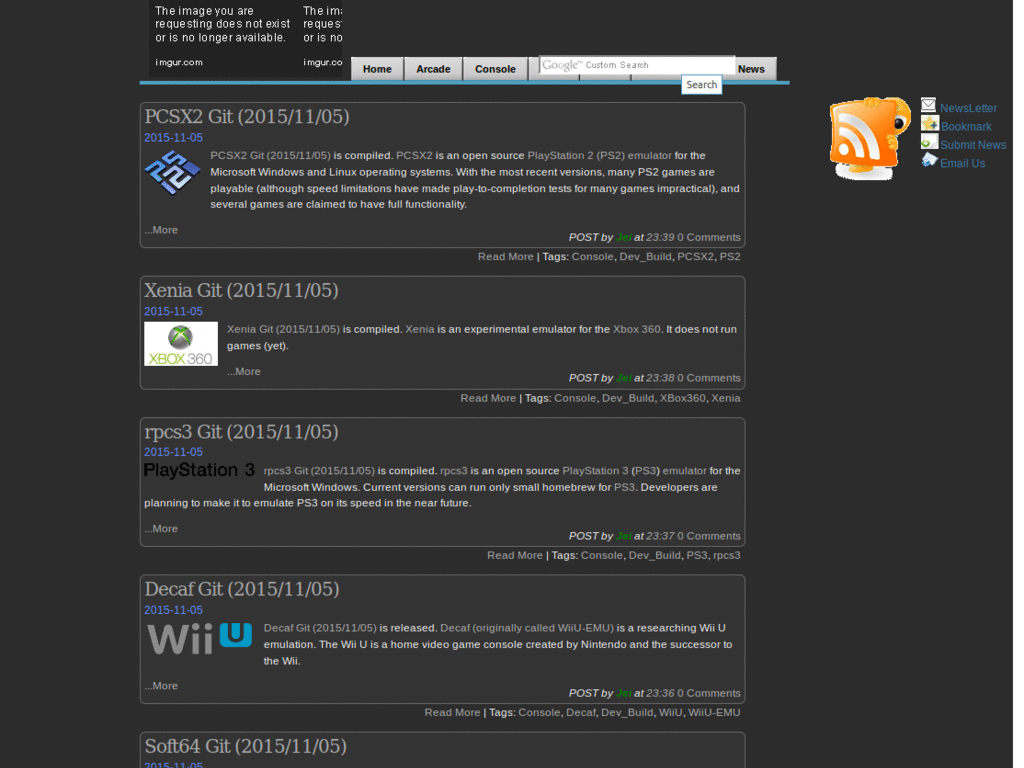Open the Xenia Git (2015/11/05) post title

241,290
